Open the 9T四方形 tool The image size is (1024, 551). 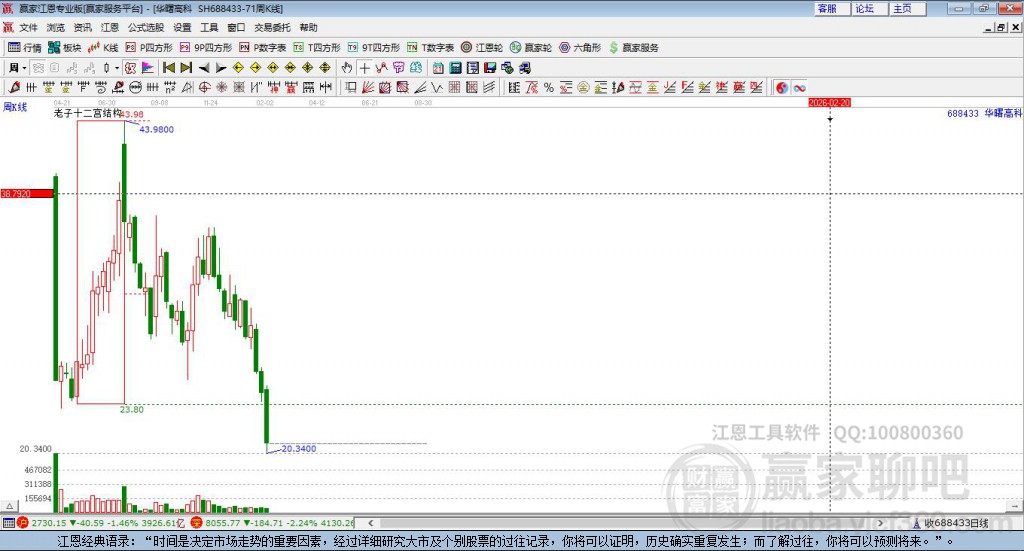374,48
